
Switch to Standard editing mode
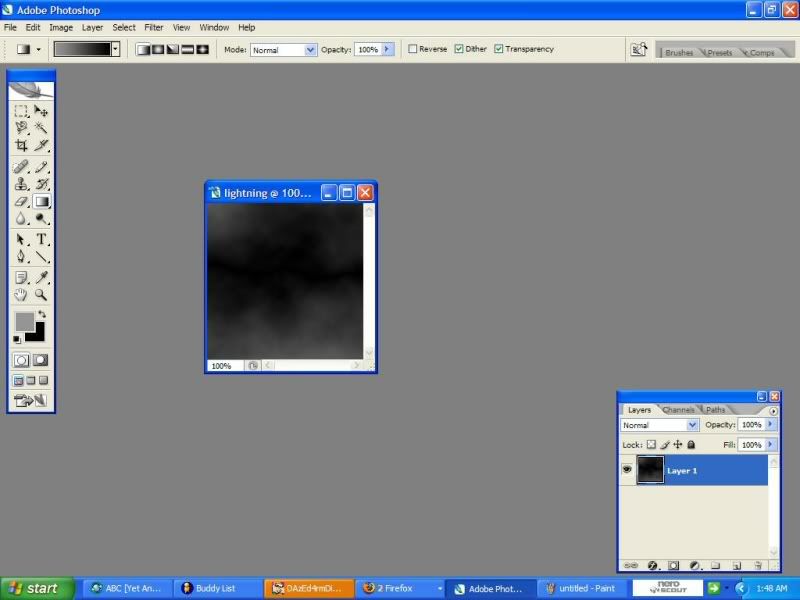coord(21,360)
